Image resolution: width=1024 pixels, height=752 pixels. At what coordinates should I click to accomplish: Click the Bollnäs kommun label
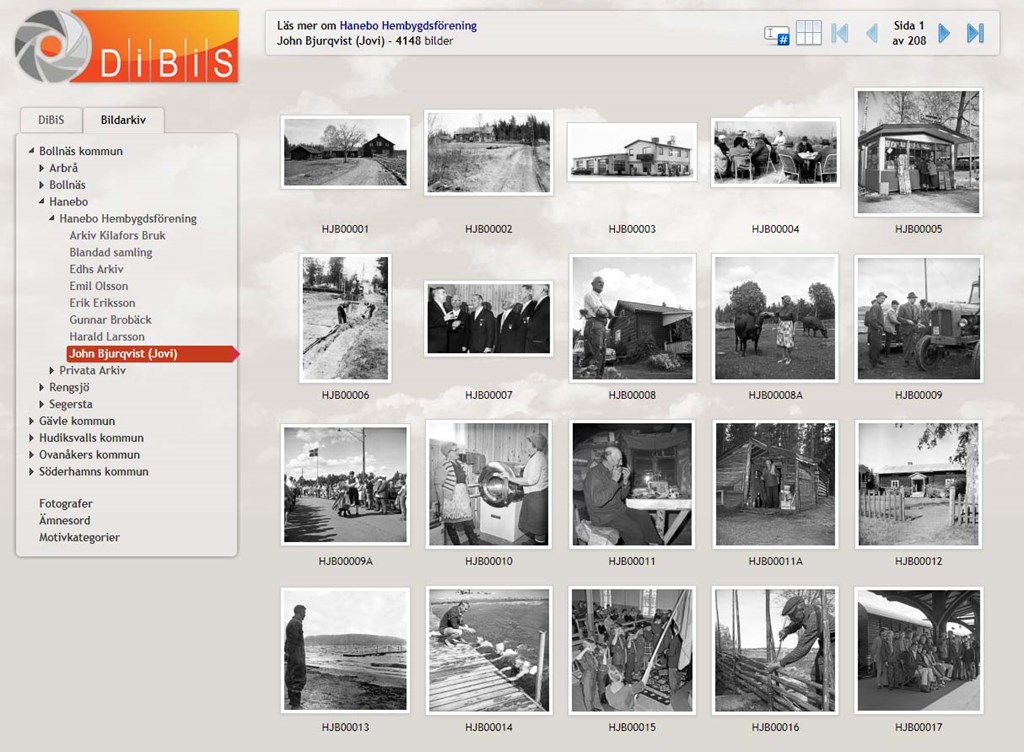point(81,151)
